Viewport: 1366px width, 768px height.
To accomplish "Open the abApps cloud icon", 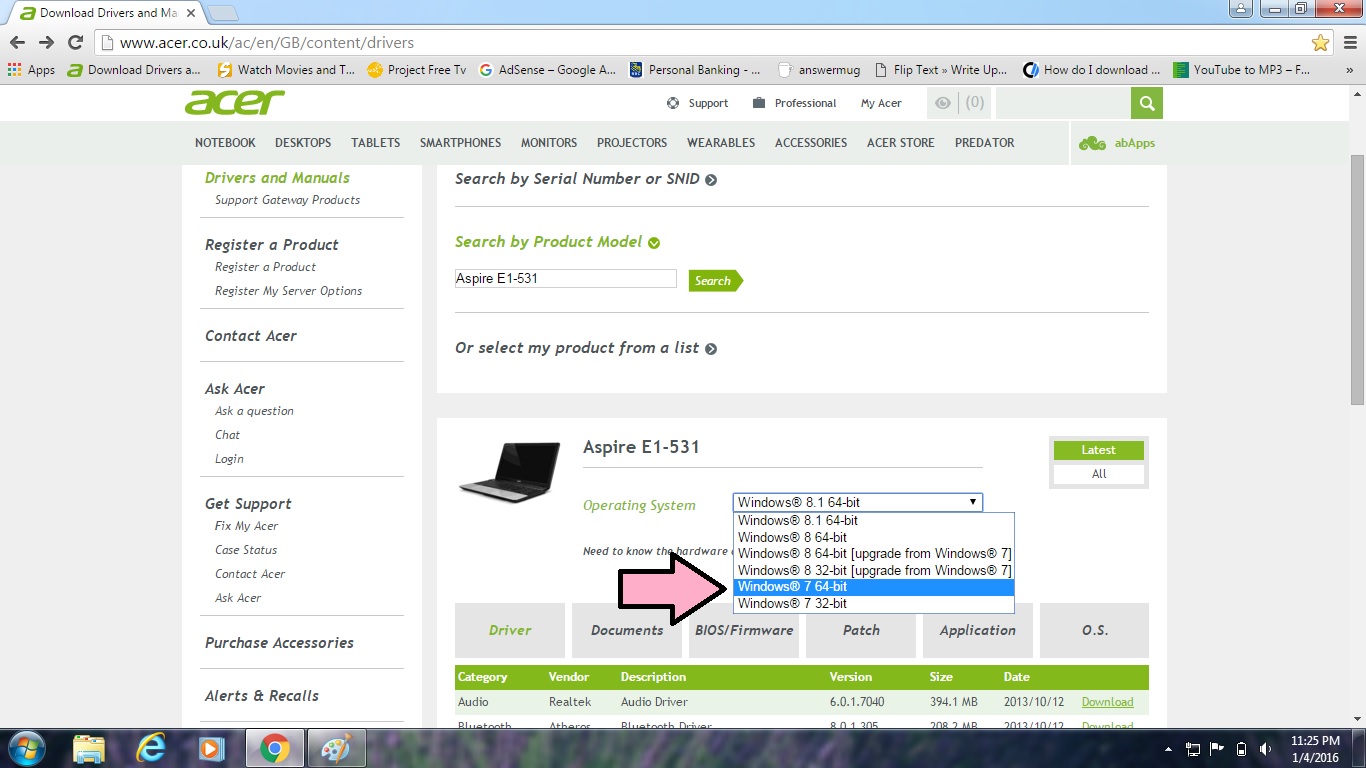I will [x=1092, y=143].
